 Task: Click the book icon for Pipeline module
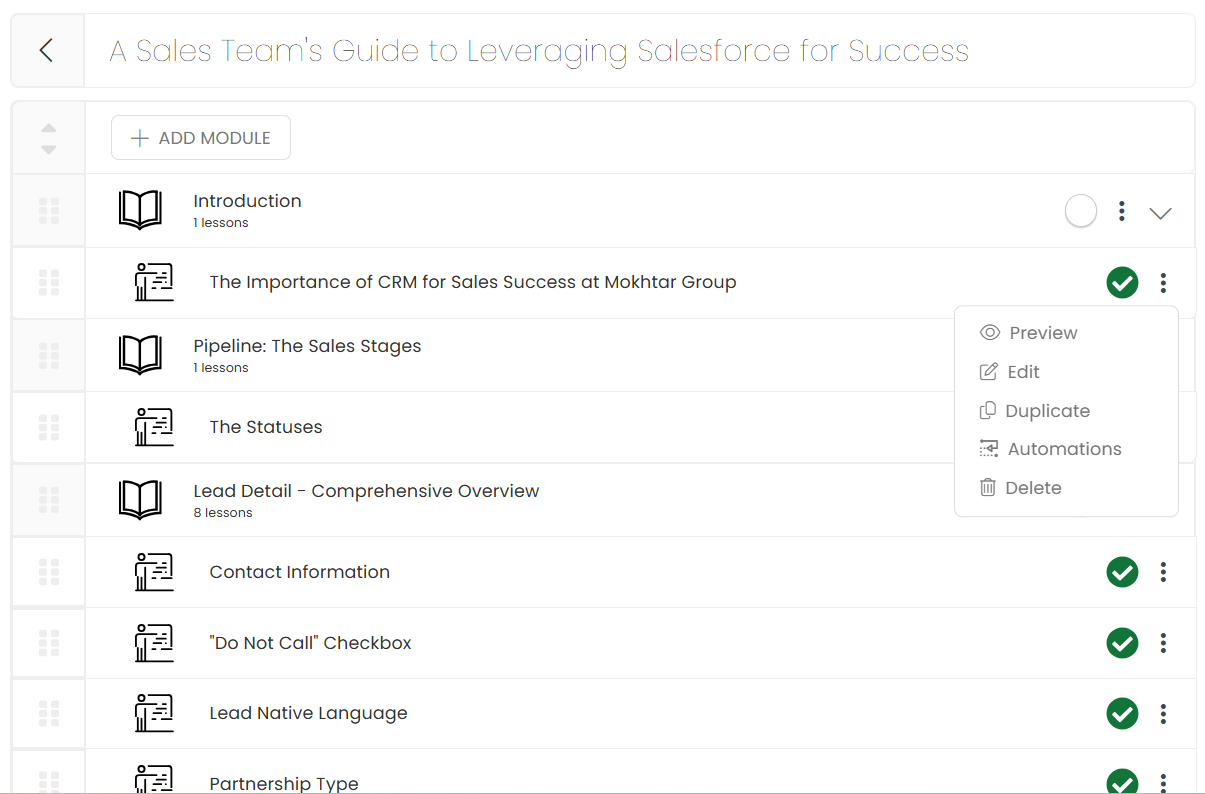[140, 355]
